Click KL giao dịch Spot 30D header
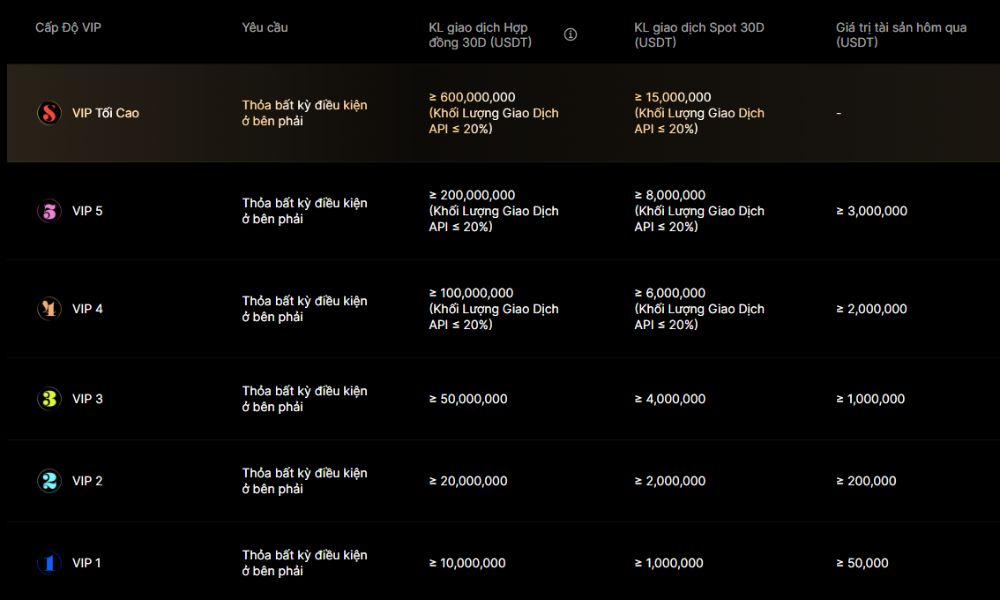The width and height of the screenshot is (1000, 600). pyautogui.click(x=698, y=35)
